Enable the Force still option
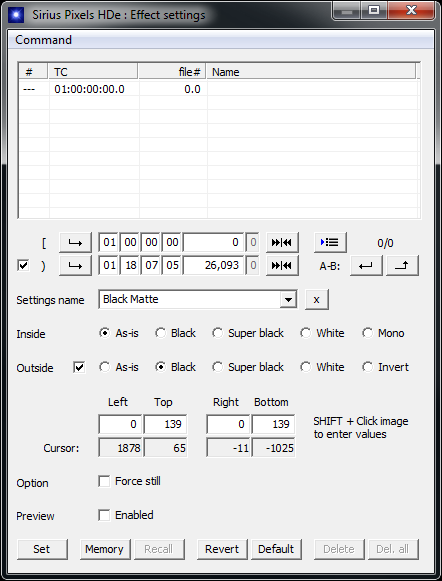442x581 pixels. click(104, 481)
